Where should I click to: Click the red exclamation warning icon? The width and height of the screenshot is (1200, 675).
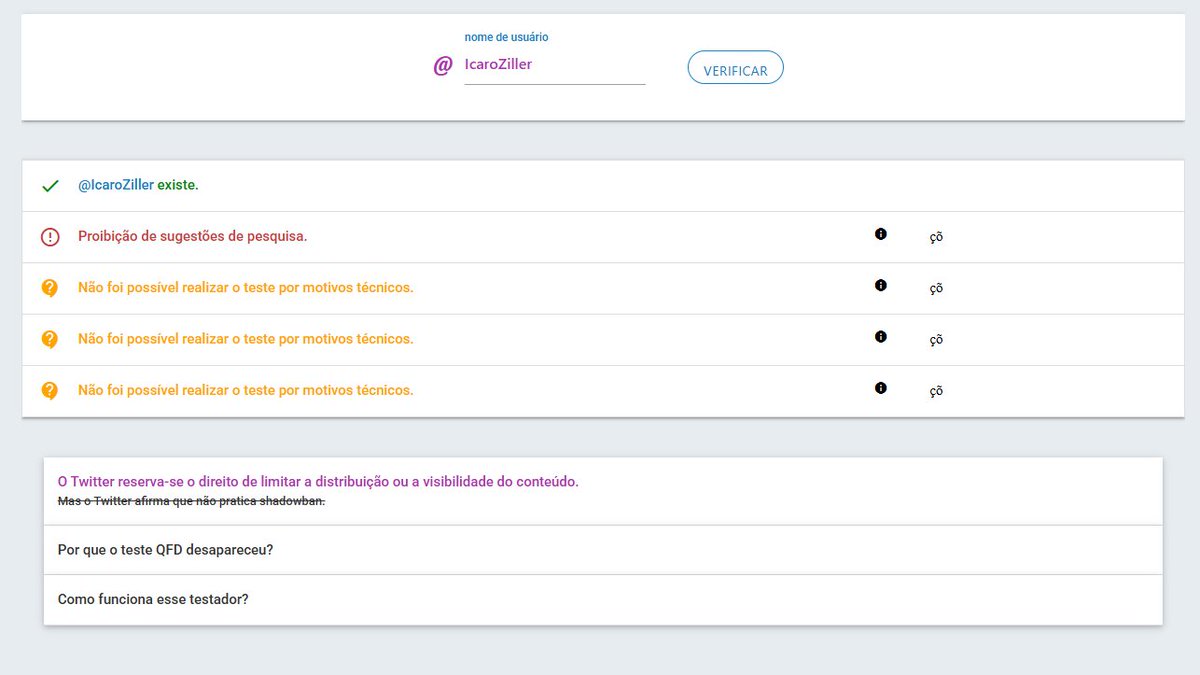tap(50, 237)
